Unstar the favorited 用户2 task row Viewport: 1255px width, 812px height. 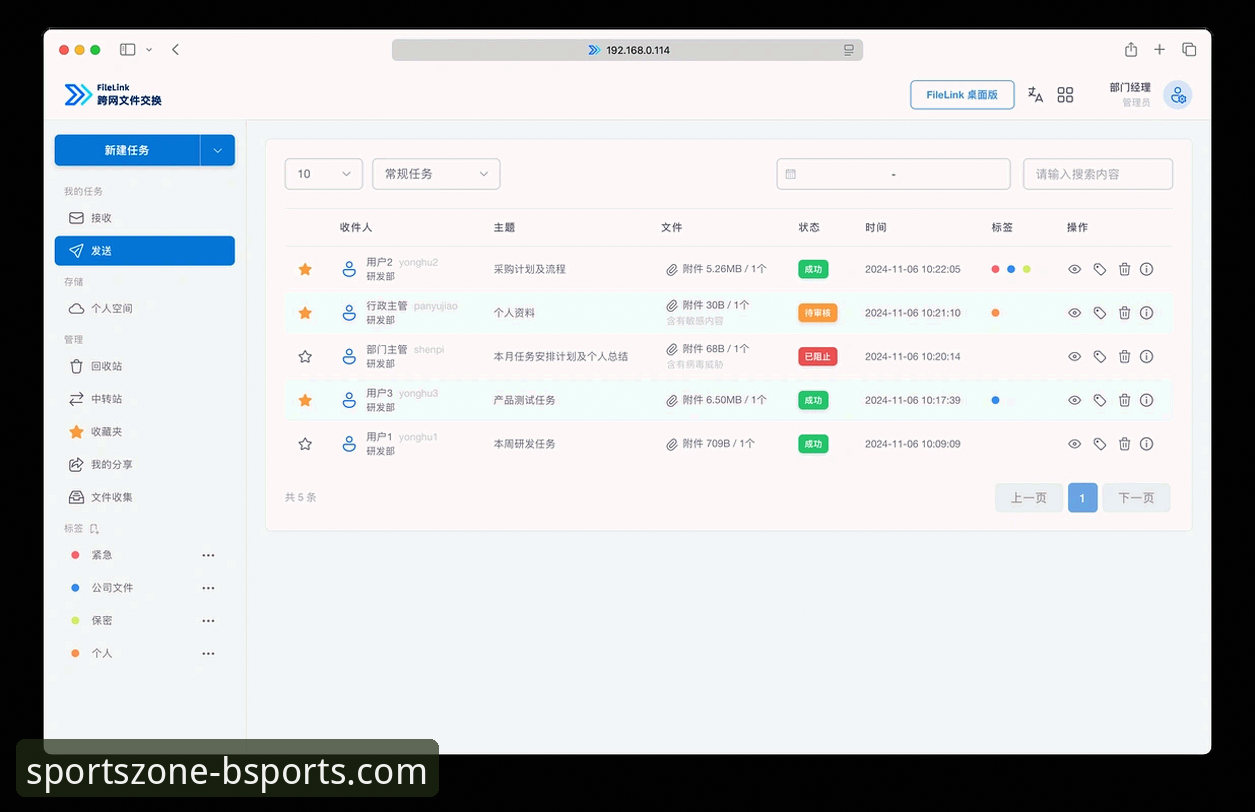coord(305,269)
